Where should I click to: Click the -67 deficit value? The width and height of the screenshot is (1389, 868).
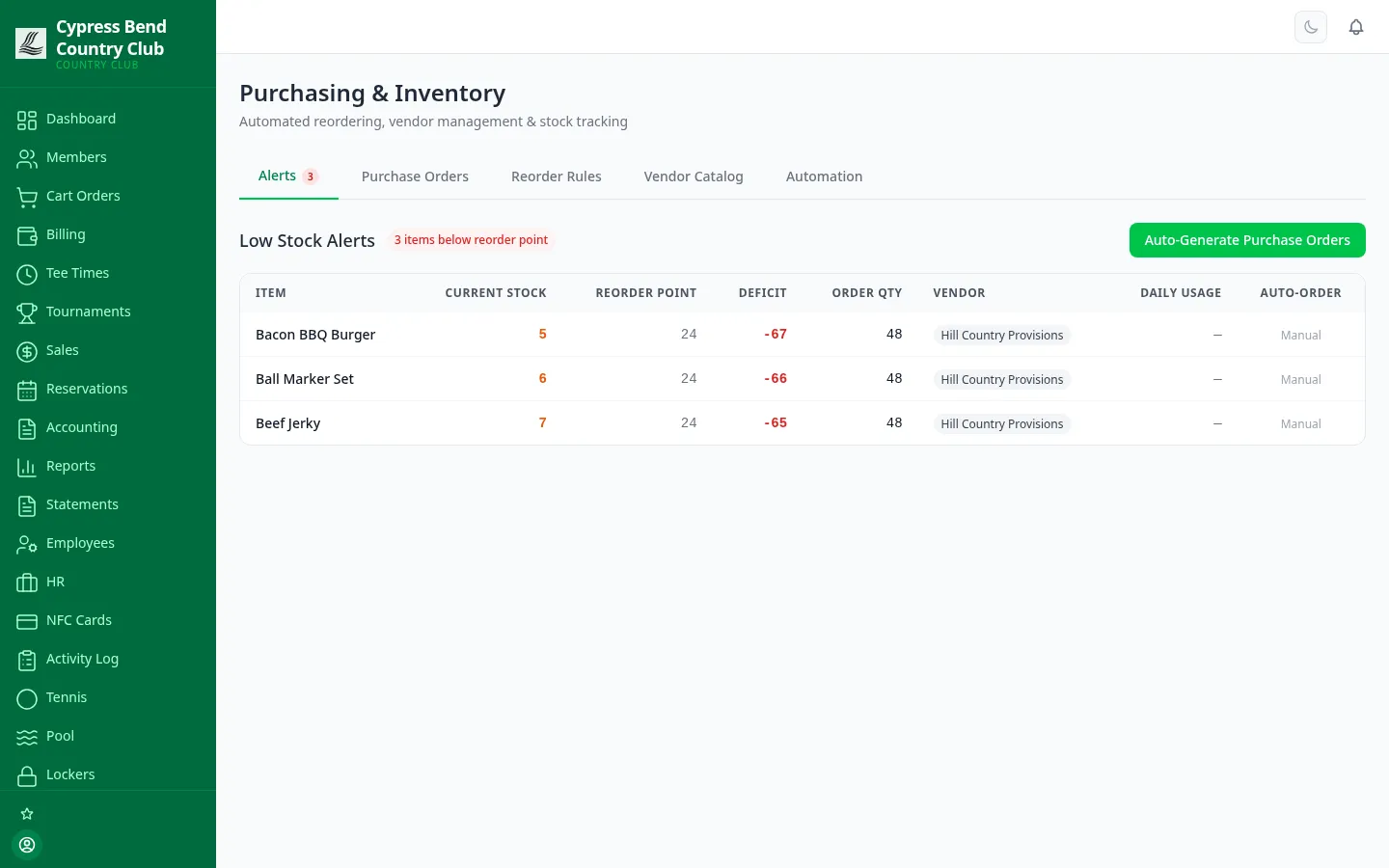coord(776,334)
